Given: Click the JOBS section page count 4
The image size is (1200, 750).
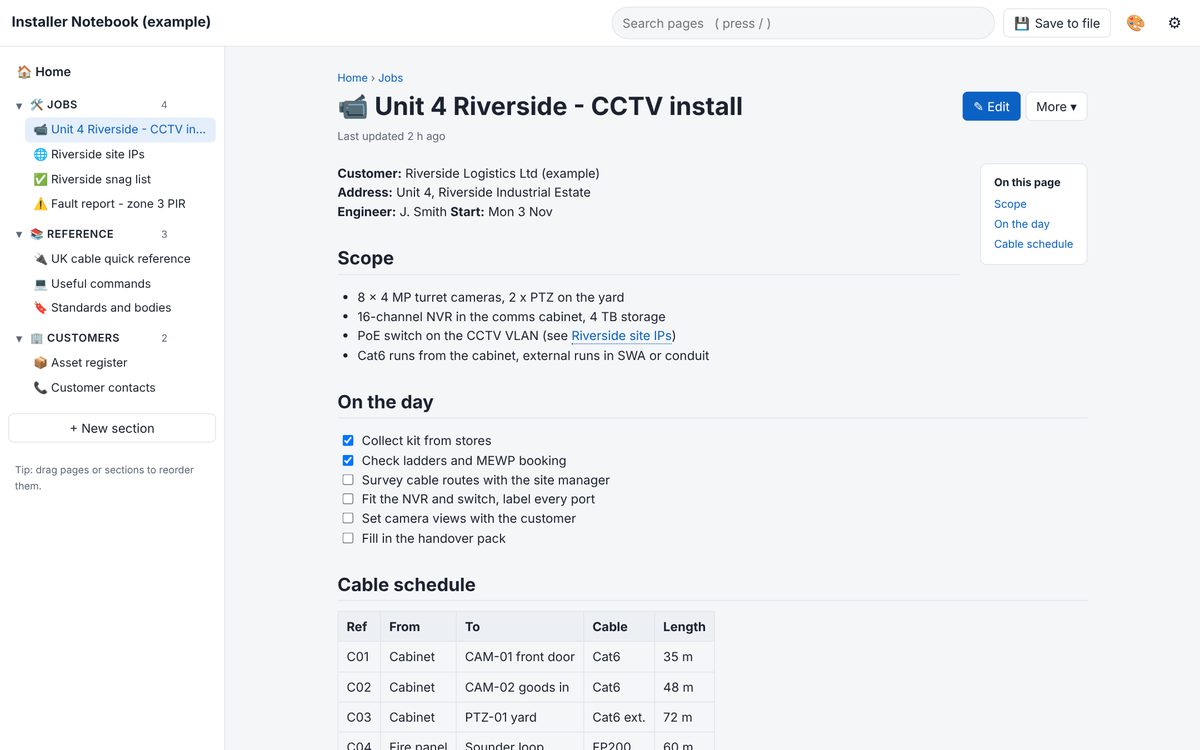Looking at the screenshot, I should tap(164, 105).
